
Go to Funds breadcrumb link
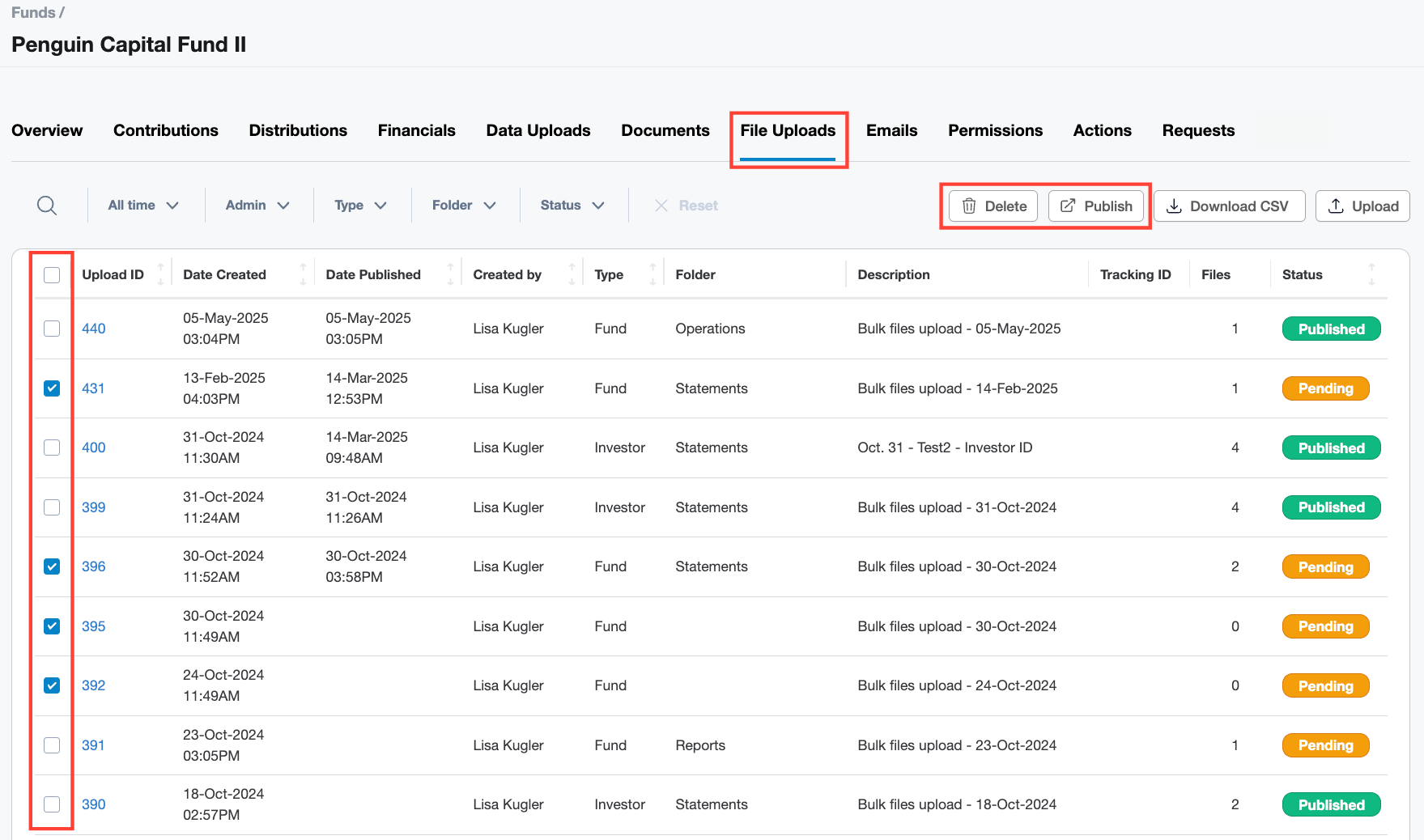[33, 12]
